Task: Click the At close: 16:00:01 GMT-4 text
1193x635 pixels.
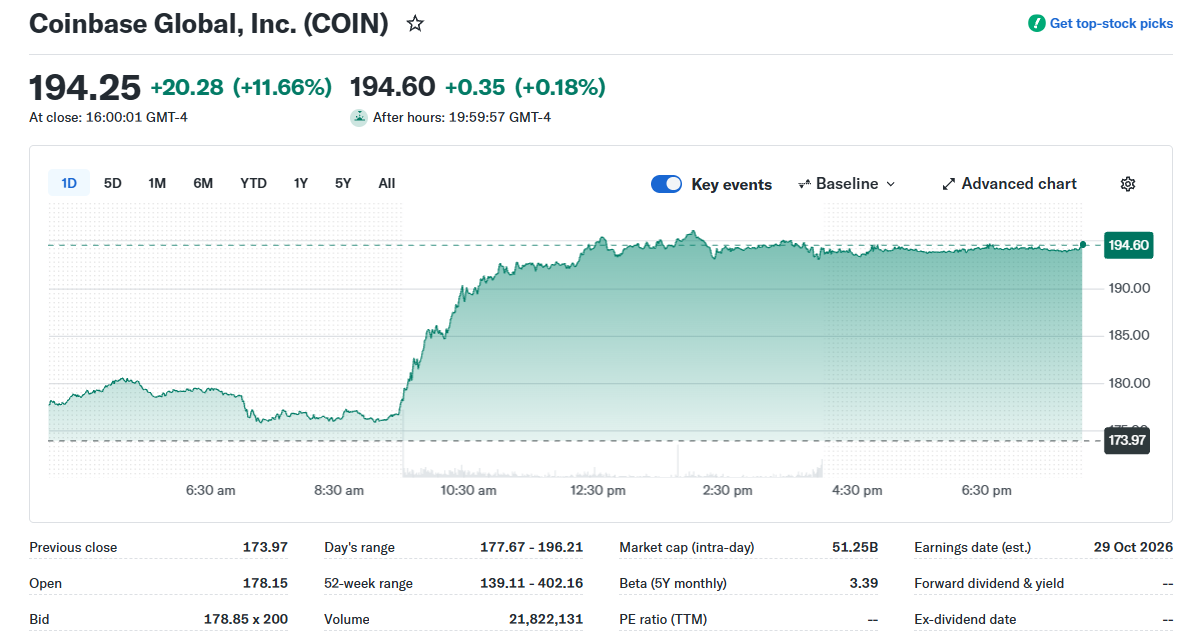Action: [x=108, y=118]
